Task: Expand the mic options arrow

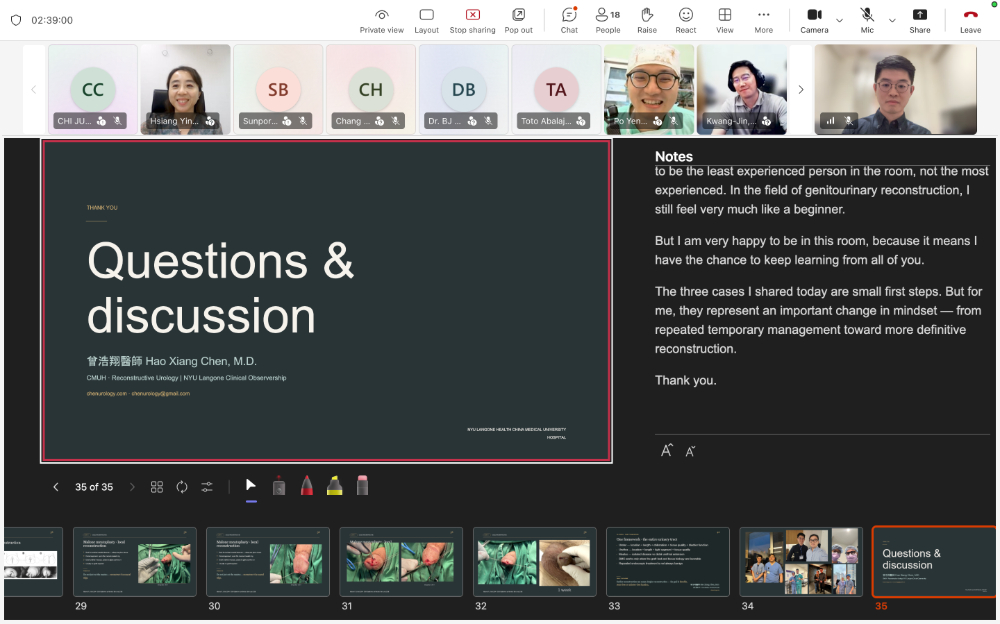Action: [892, 20]
